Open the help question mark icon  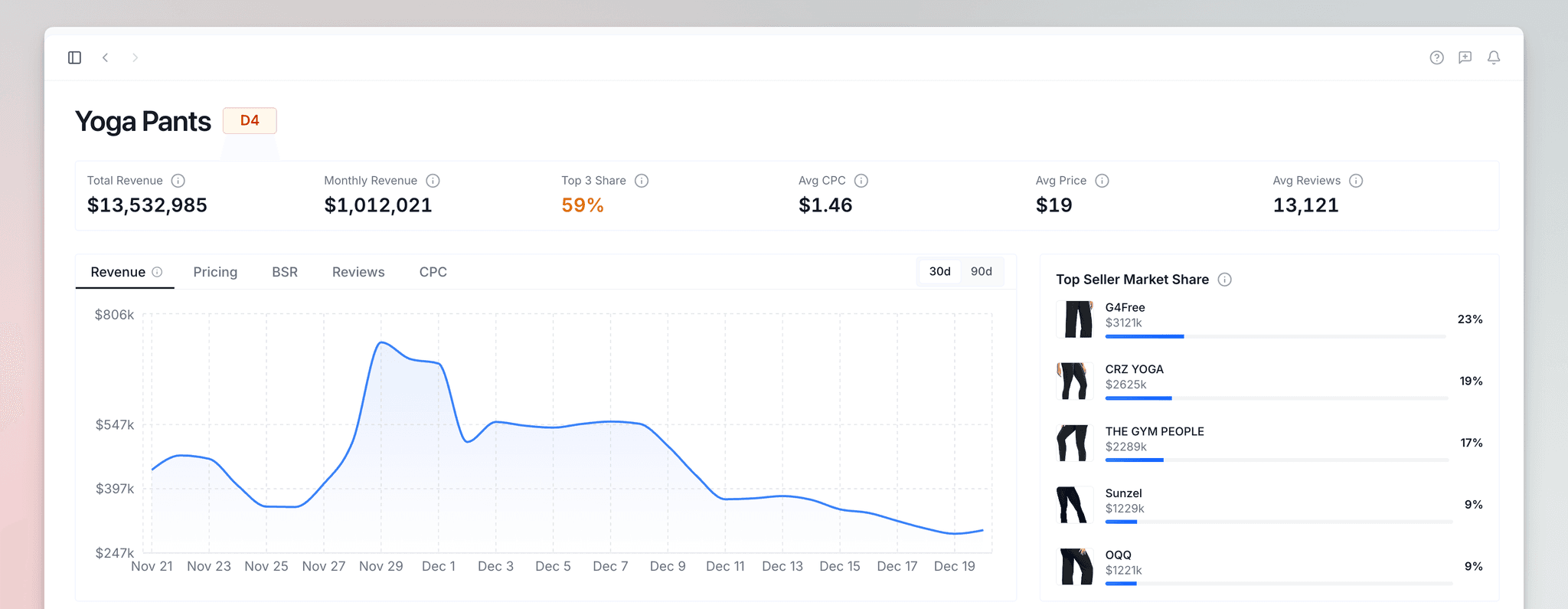1436,57
